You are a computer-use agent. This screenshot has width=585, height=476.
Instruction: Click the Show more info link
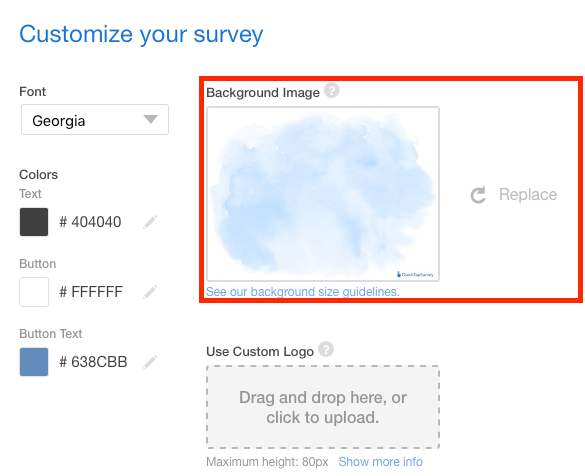pos(381,462)
